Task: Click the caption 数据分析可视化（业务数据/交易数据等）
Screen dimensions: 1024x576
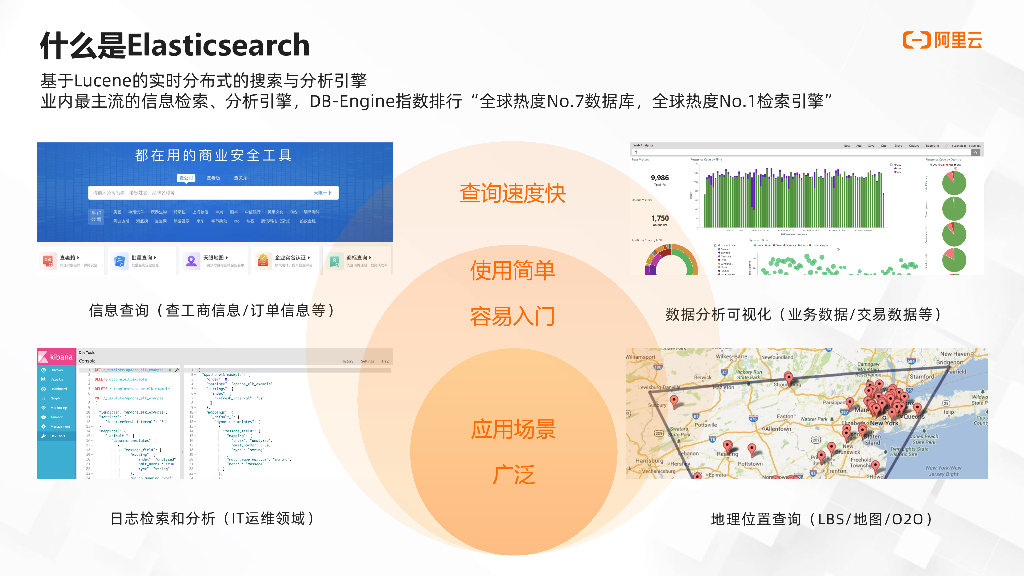Action: 804,314
